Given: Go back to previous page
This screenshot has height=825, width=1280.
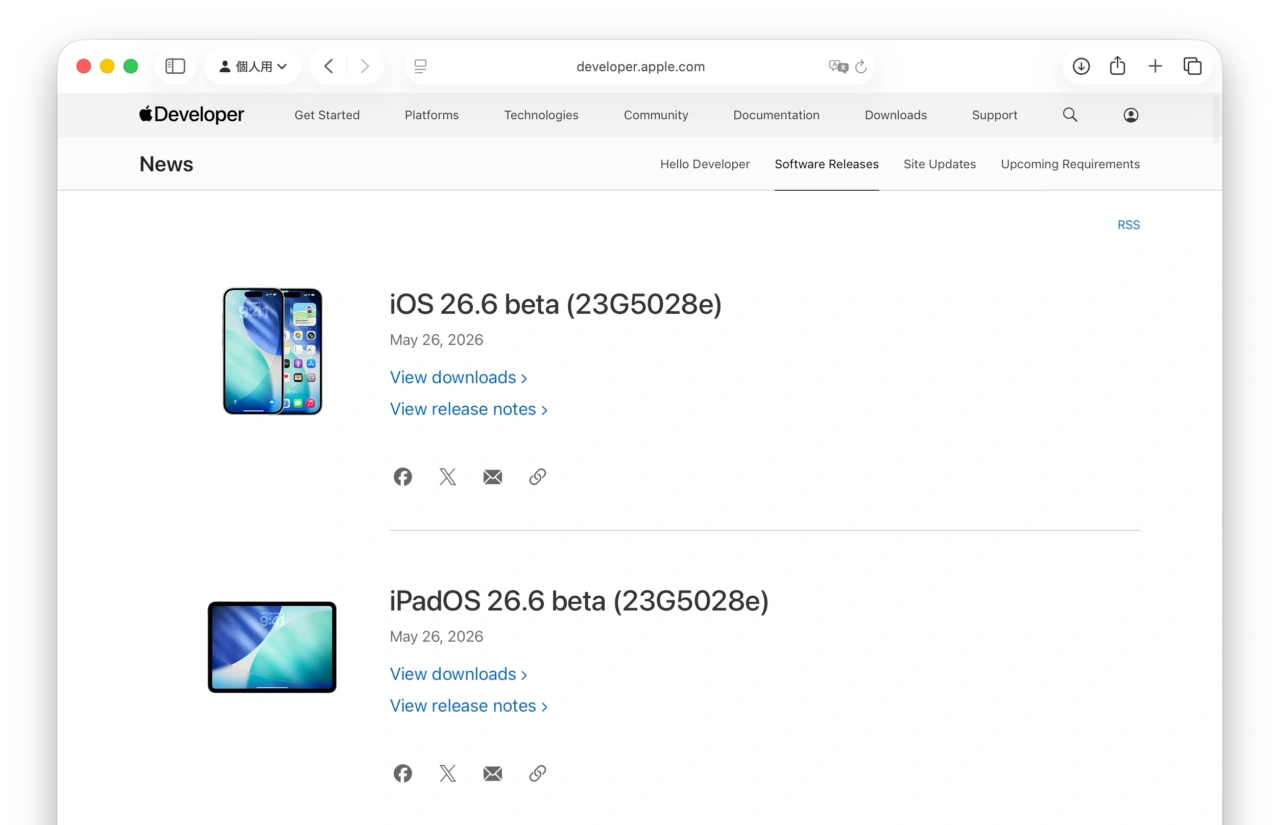Looking at the screenshot, I should click(x=328, y=66).
